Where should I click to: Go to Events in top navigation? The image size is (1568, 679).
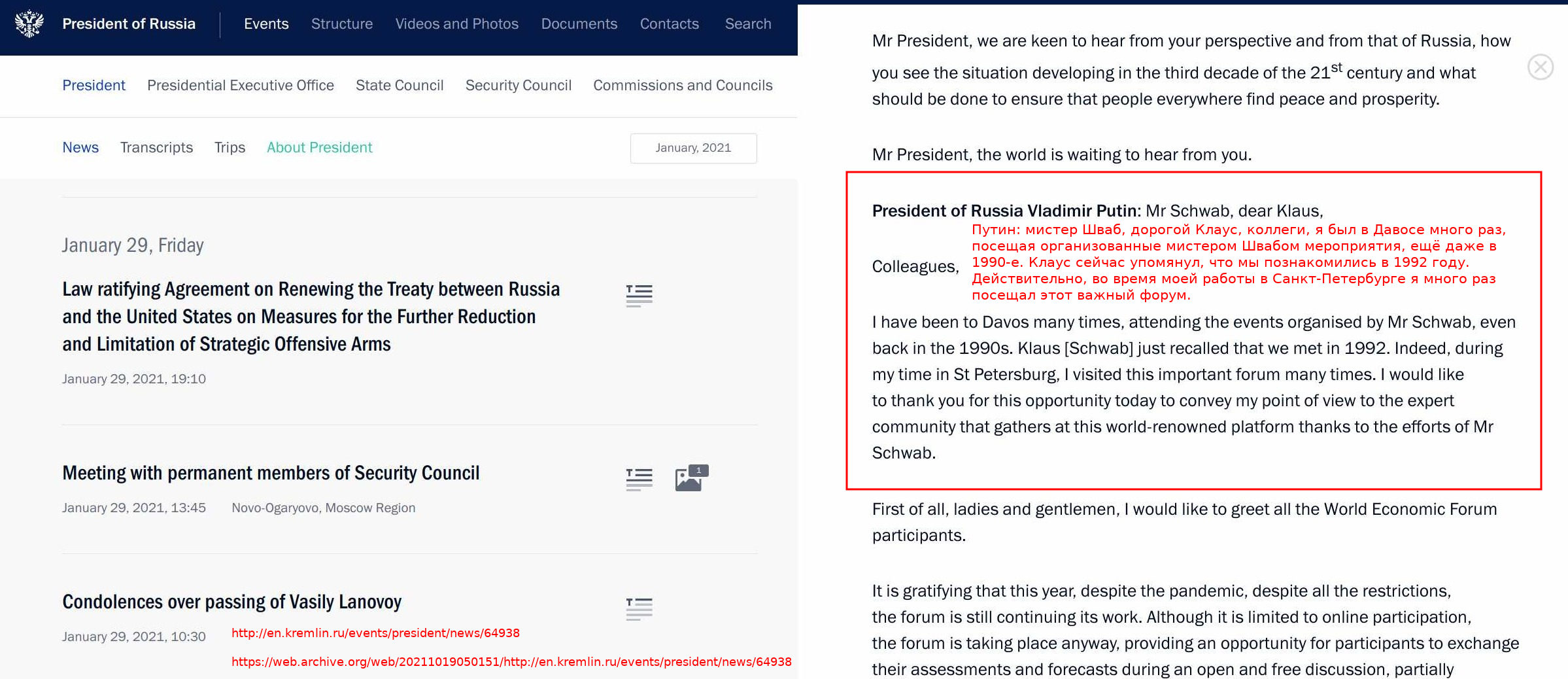click(x=266, y=24)
